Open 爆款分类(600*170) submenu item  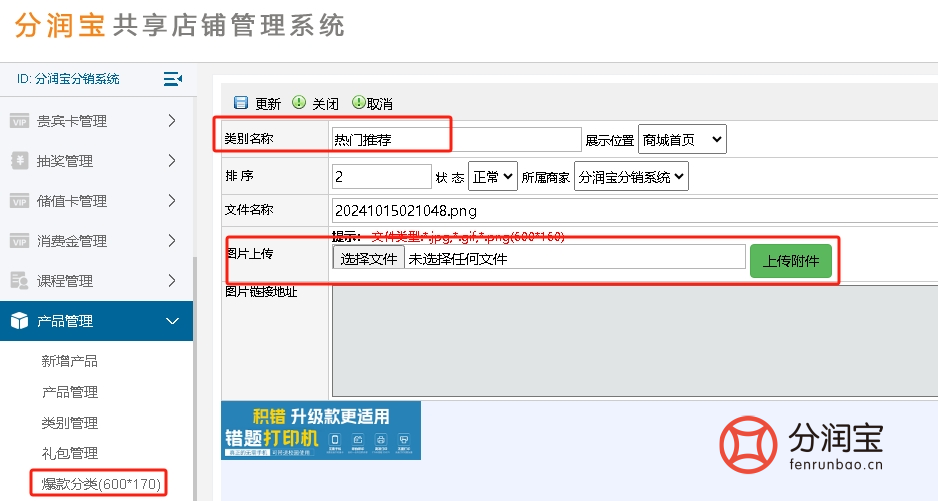(x=100, y=484)
